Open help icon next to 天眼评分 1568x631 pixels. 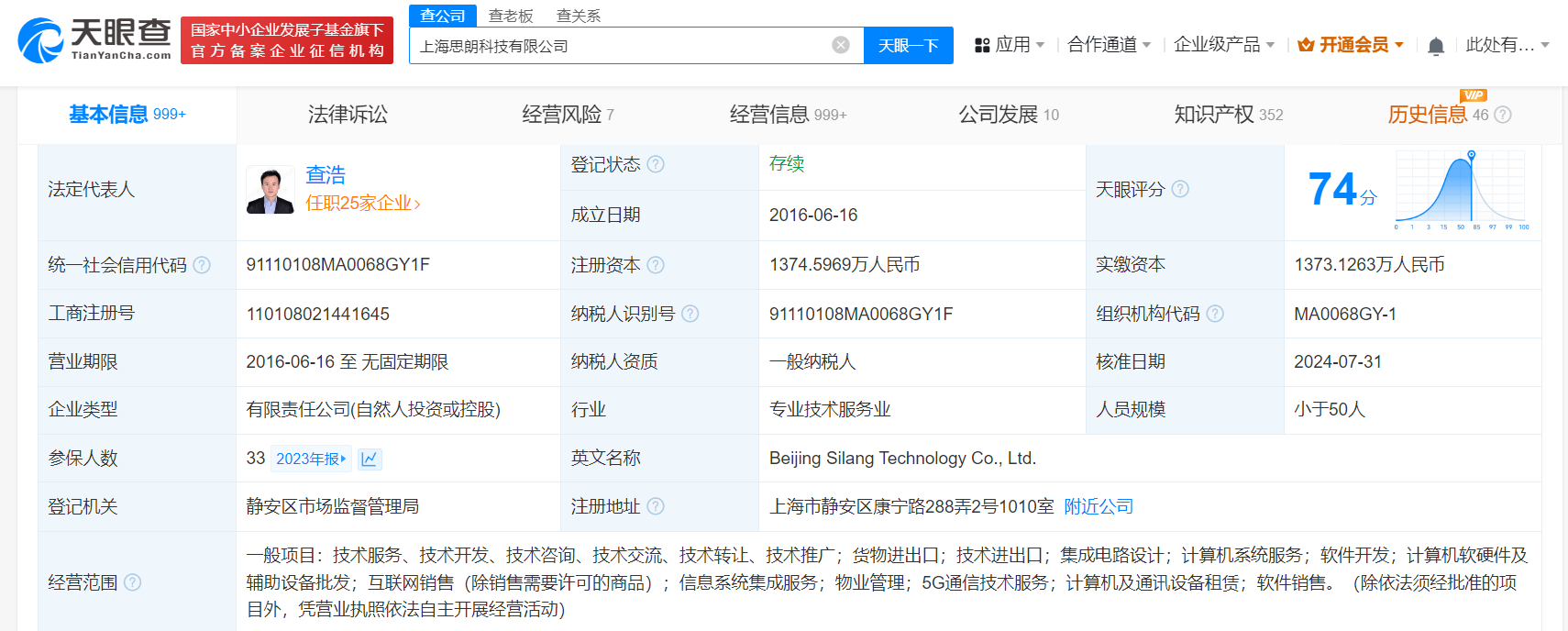coord(1180,189)
